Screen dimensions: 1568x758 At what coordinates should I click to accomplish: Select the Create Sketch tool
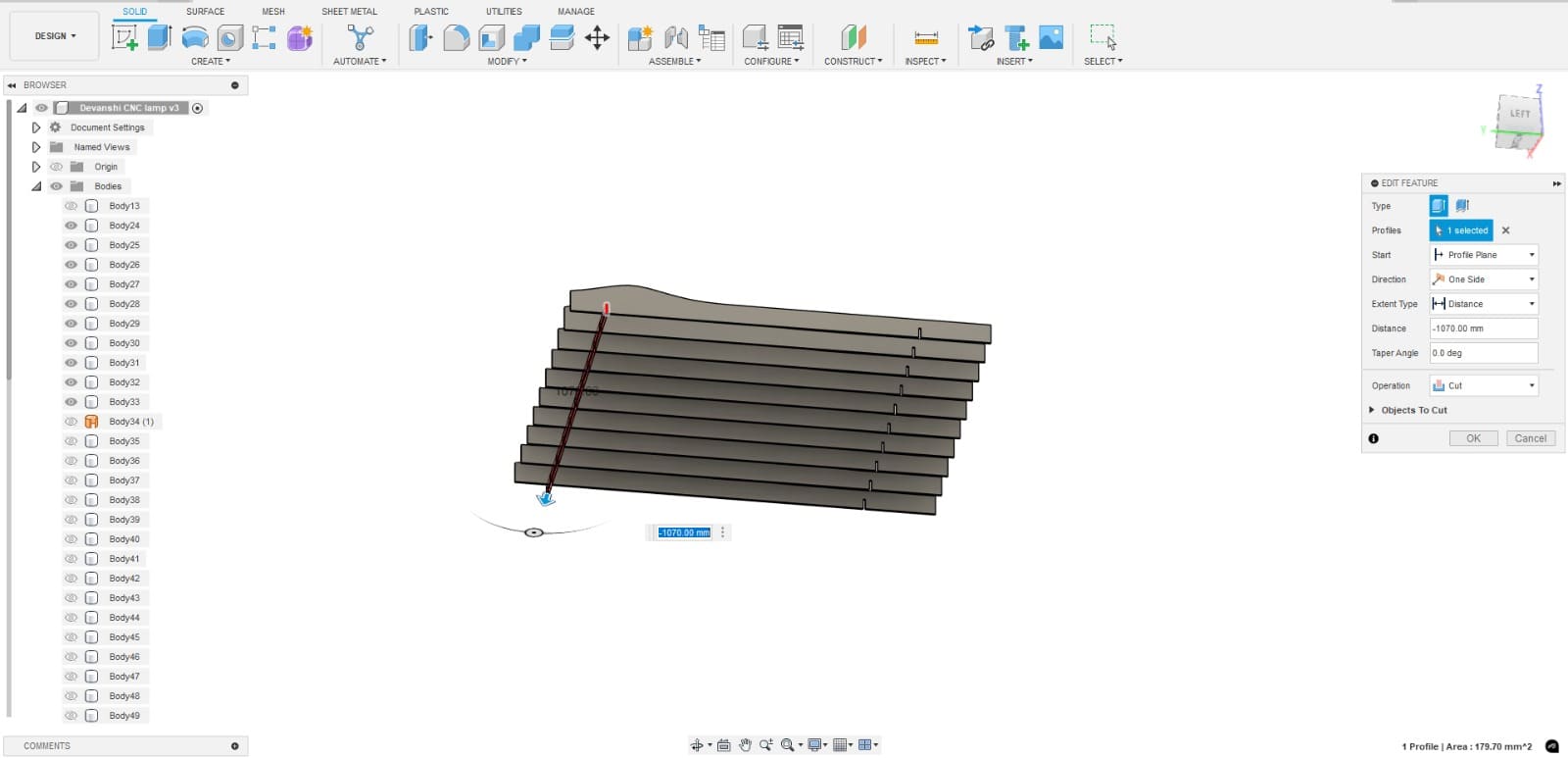pyautogui.click(x=124, y=37)
